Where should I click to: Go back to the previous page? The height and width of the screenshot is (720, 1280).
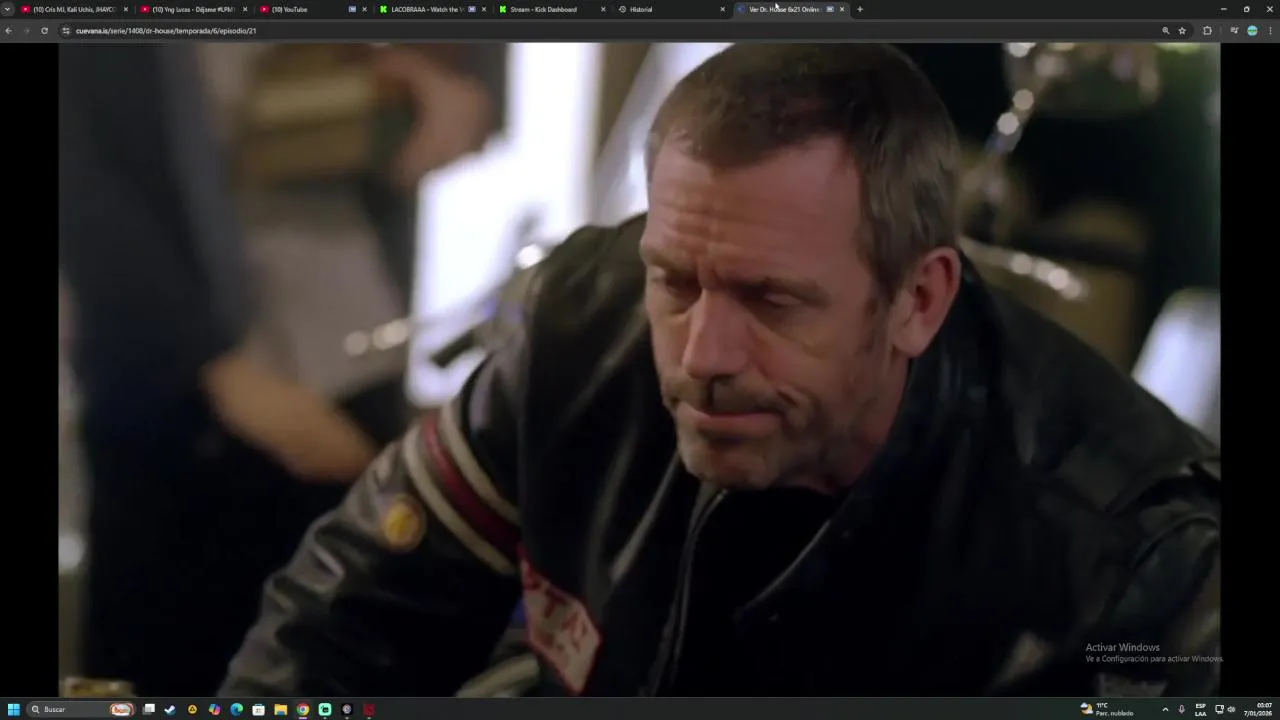(8, 31)
